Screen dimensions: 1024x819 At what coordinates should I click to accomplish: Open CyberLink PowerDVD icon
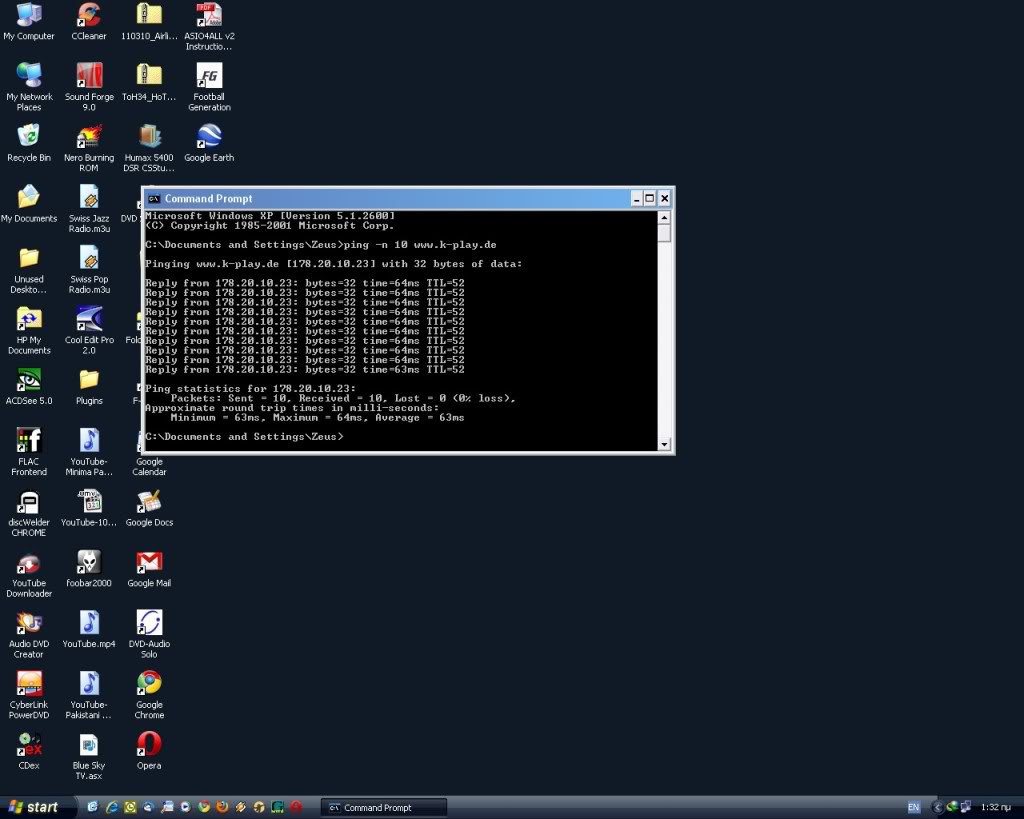coord(29,684)
